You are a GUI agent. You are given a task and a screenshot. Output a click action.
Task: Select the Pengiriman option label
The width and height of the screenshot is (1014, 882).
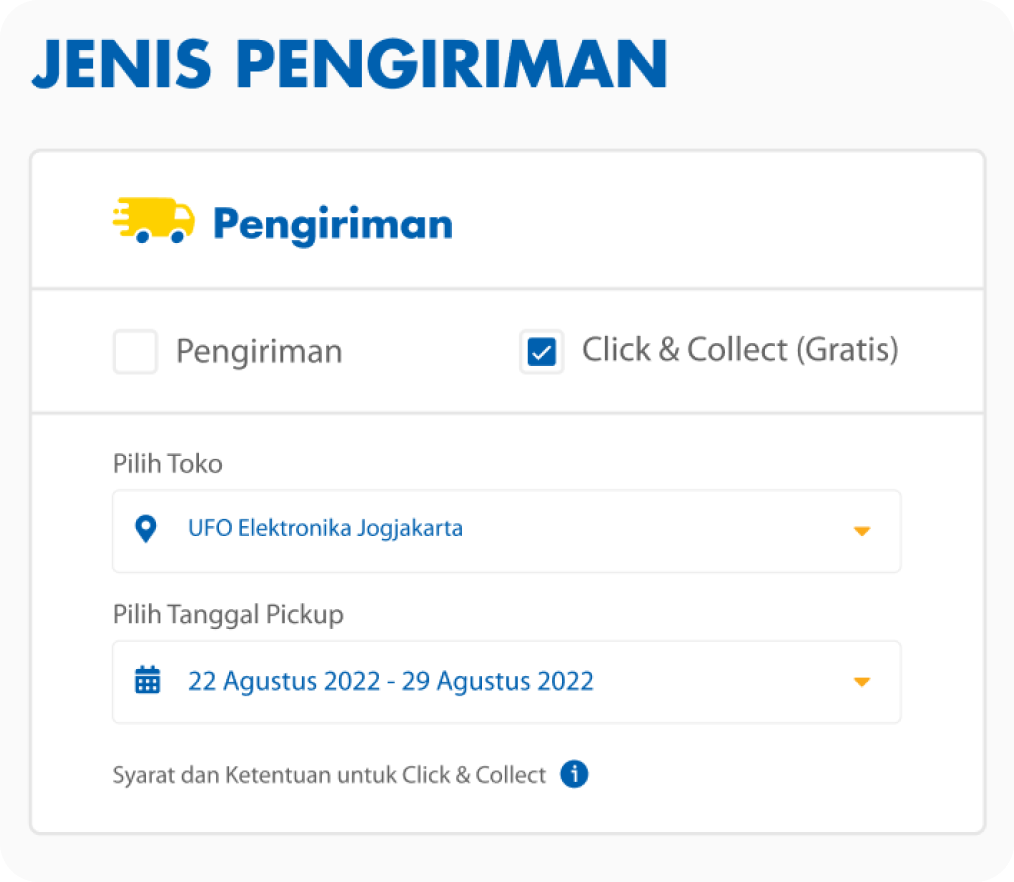[259, 352]
